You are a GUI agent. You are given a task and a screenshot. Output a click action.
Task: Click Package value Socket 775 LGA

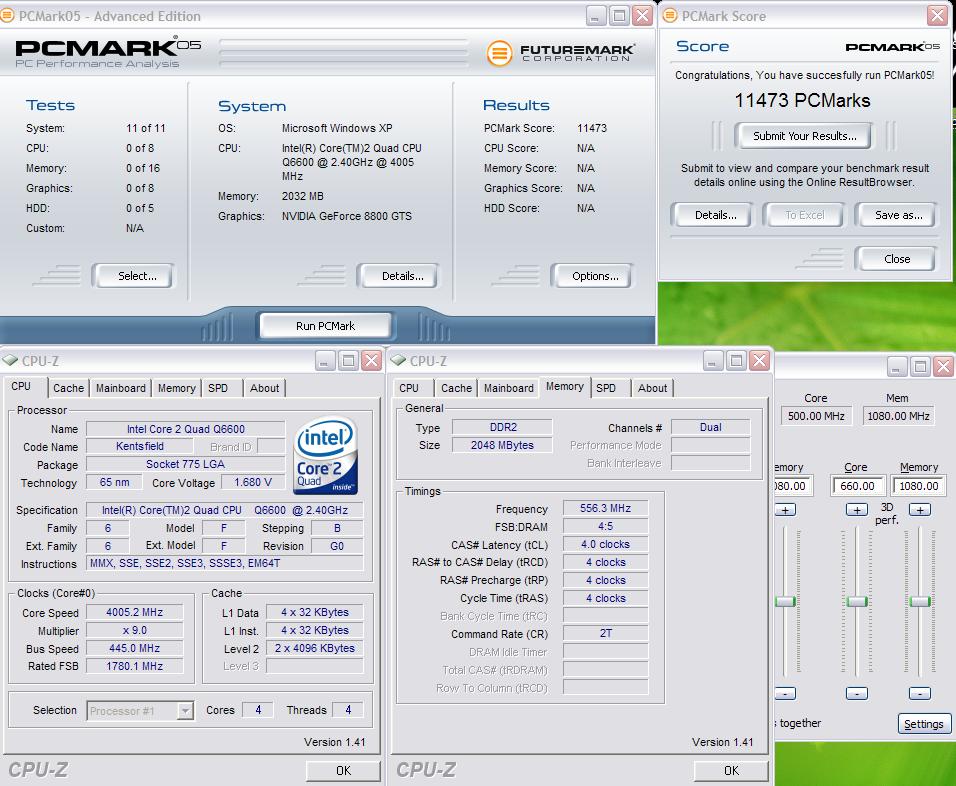coord(185,464)
